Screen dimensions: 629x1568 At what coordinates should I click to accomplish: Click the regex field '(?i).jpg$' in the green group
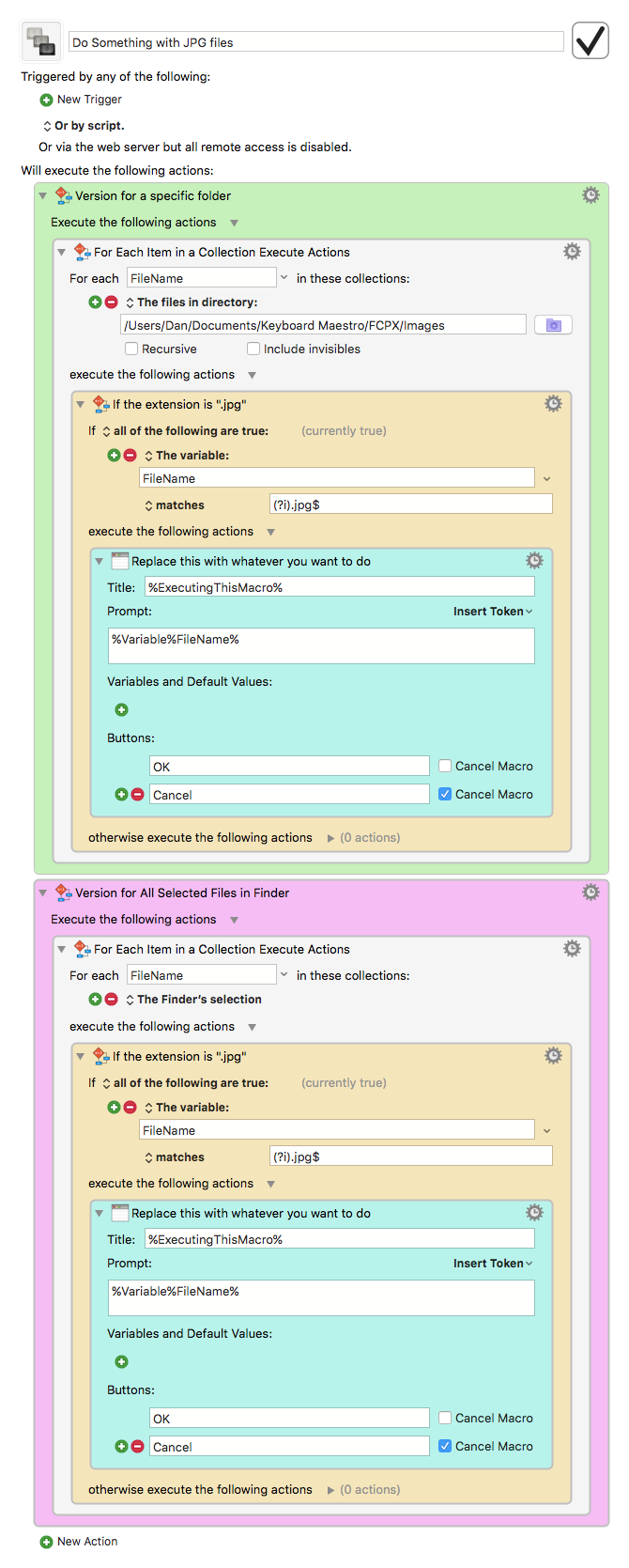point(411,505)
